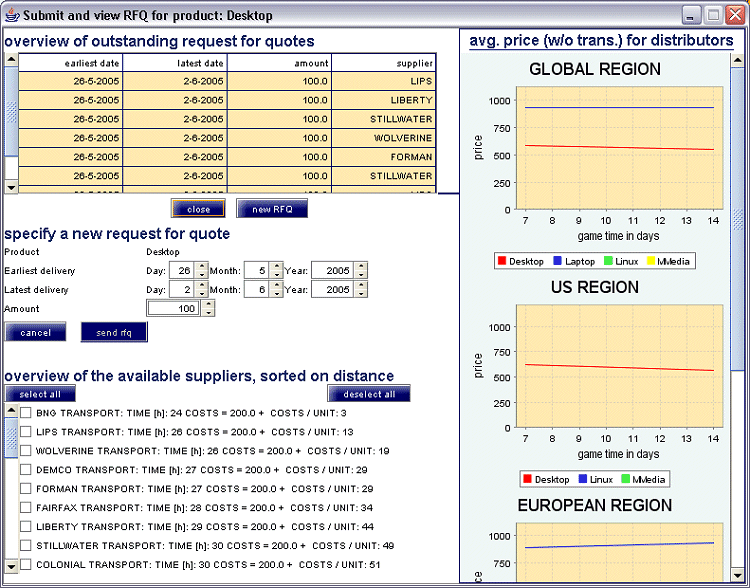Select the WOLVERINE transport checkbox
Screen dimensions: 750x588
(26, 451)
